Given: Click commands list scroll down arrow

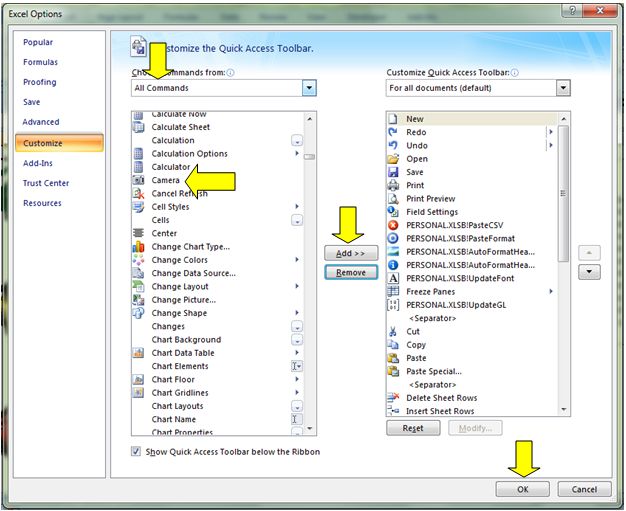Looking at the screenshot, I should pyautogui.click(x=310, y=428).
